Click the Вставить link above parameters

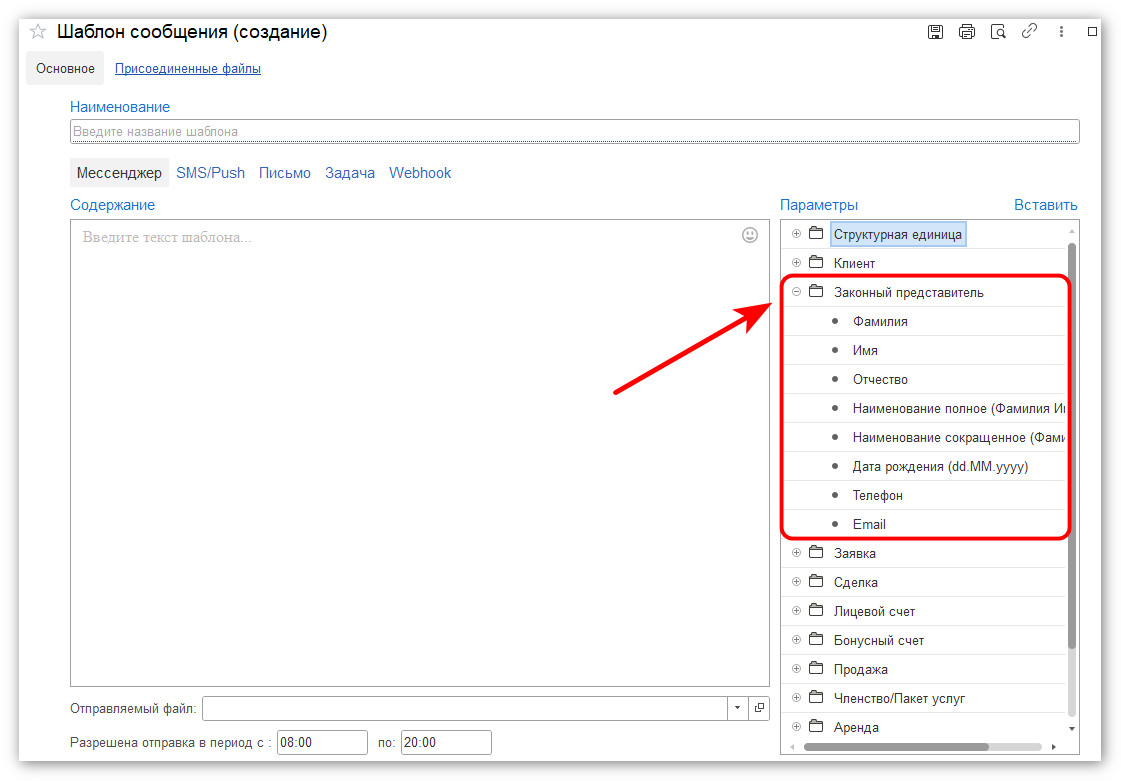pos(1045,205)
